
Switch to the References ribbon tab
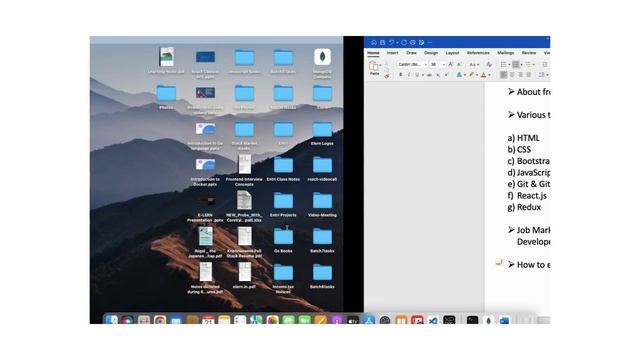(x=478, y=53)
